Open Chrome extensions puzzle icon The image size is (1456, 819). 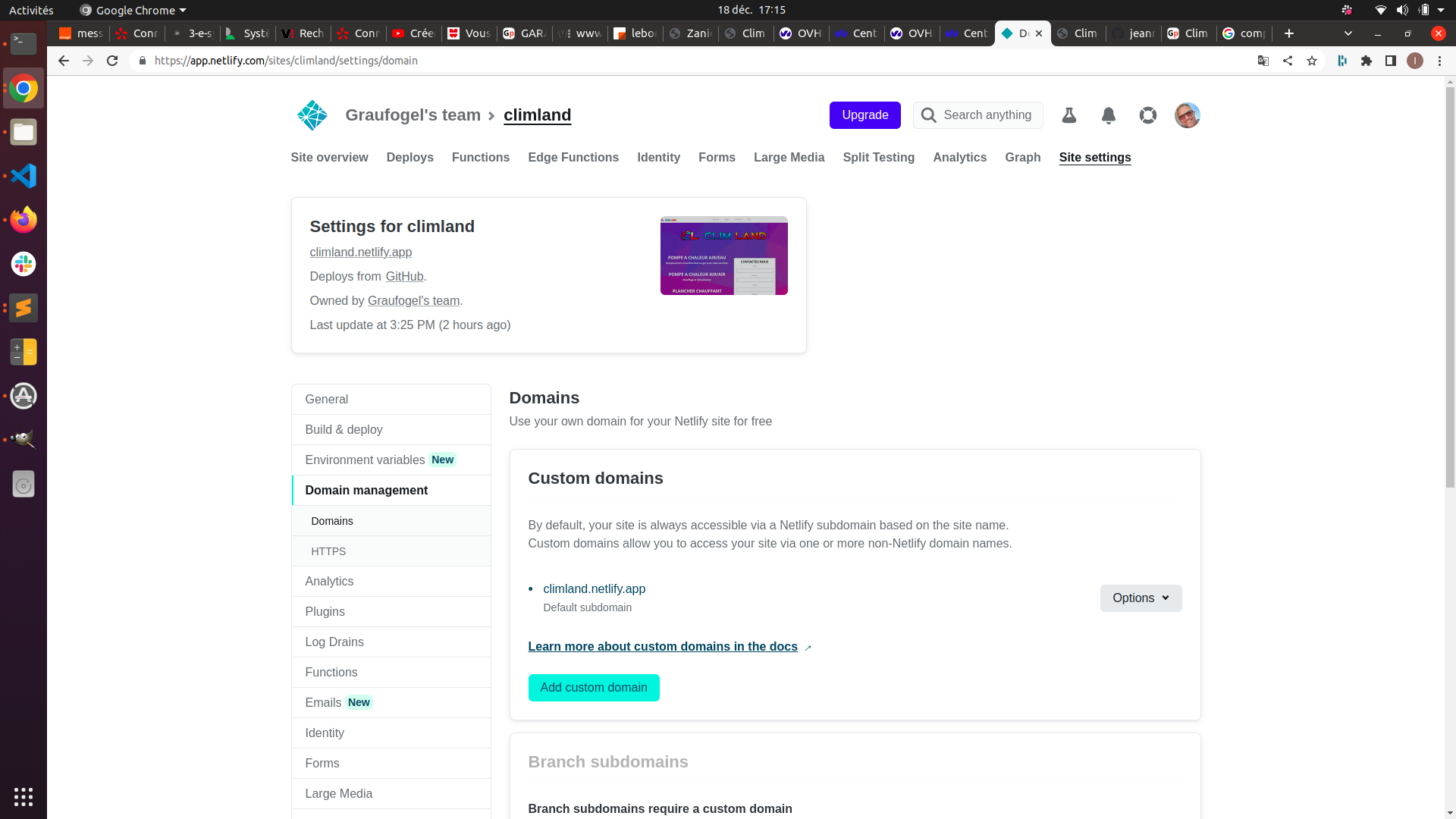(1367, 61)
